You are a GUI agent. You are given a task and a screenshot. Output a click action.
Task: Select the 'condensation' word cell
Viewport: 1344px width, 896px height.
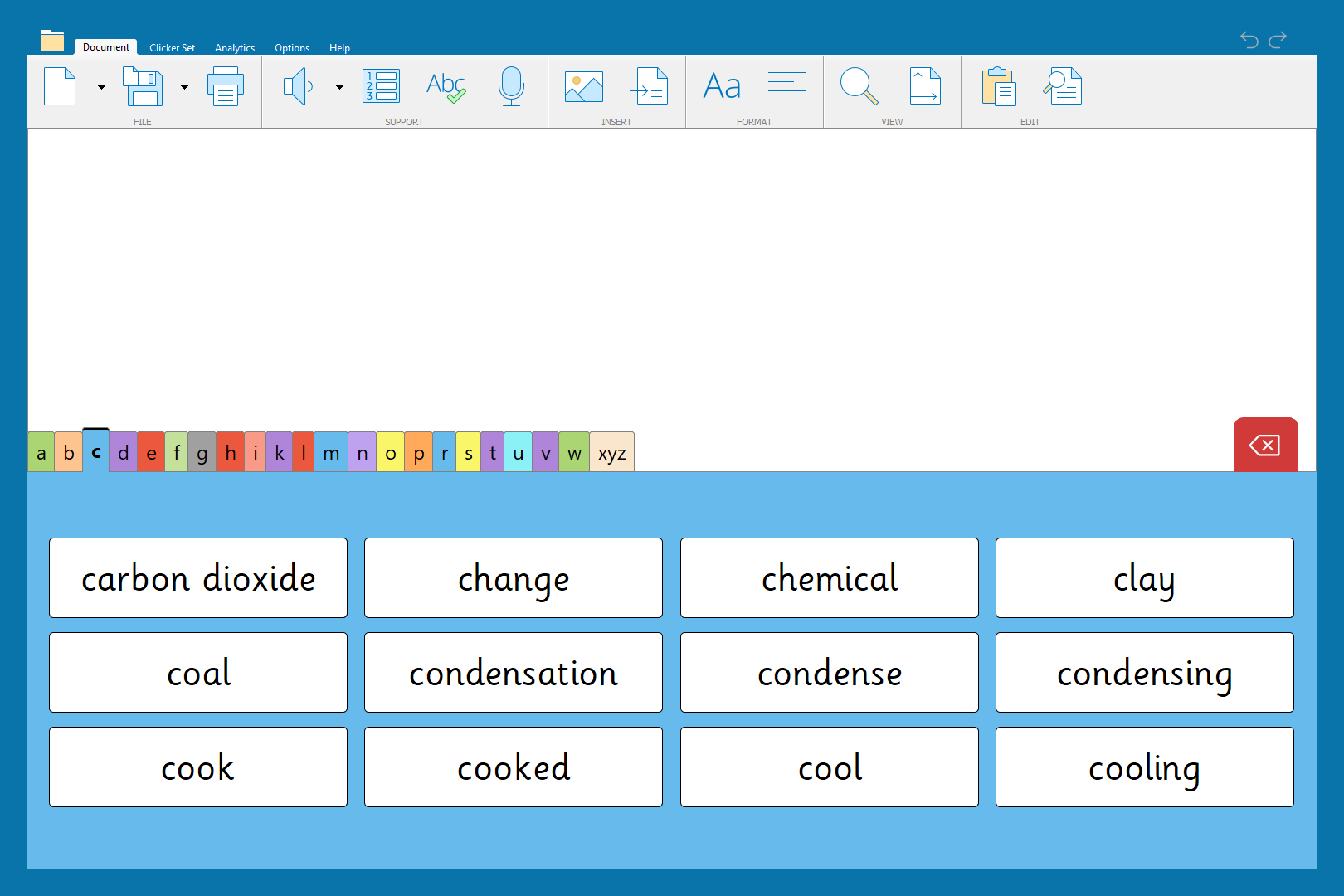pyautogui.click(x=514, y=673)
